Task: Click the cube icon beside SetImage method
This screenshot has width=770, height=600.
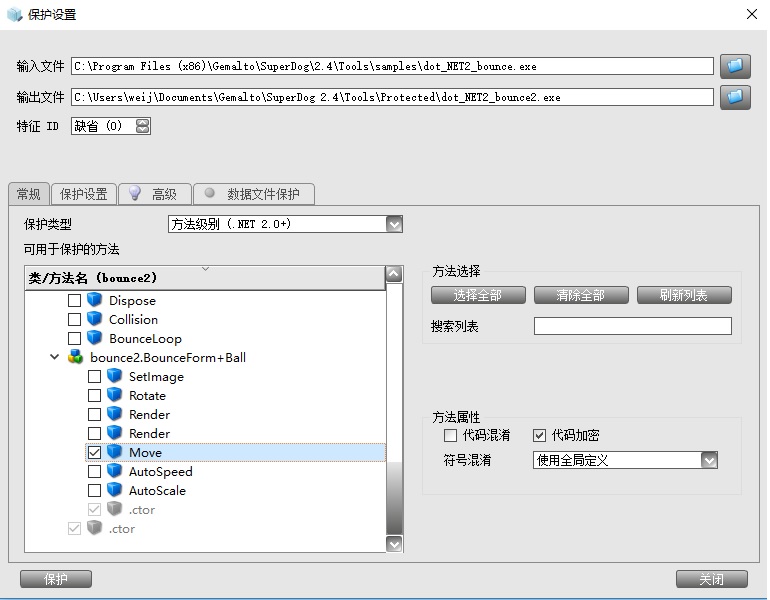Action: (x=115, y=377)
